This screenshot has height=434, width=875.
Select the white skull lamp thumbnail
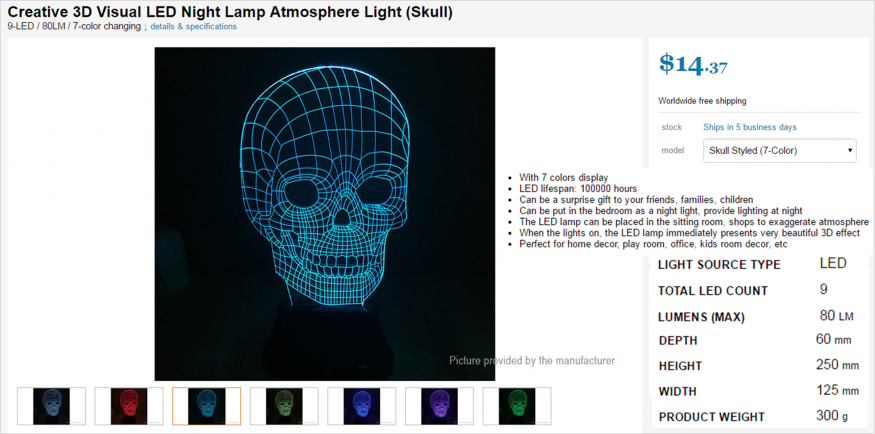[x=51, y=406]
